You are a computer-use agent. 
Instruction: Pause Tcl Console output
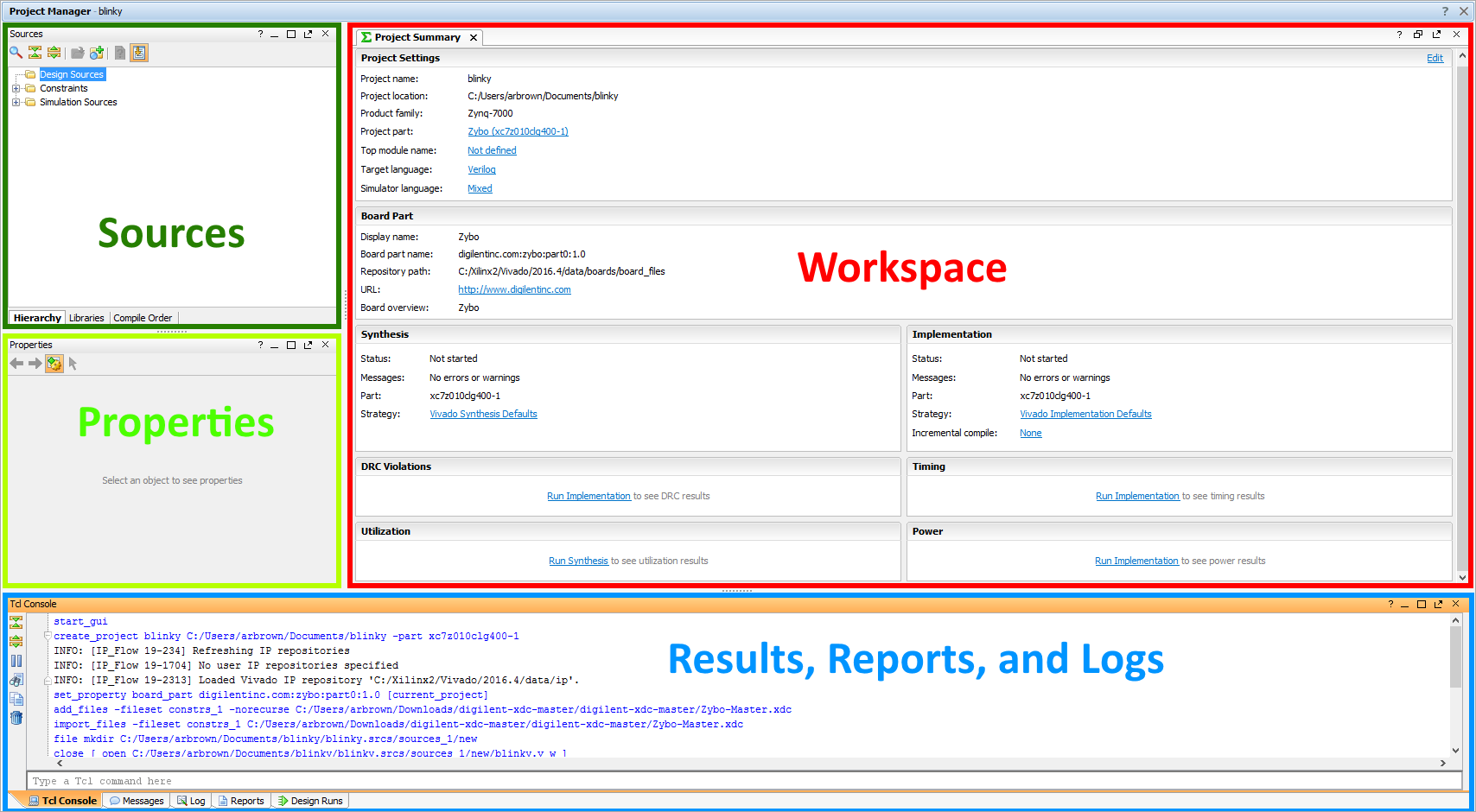coord(16,661)
